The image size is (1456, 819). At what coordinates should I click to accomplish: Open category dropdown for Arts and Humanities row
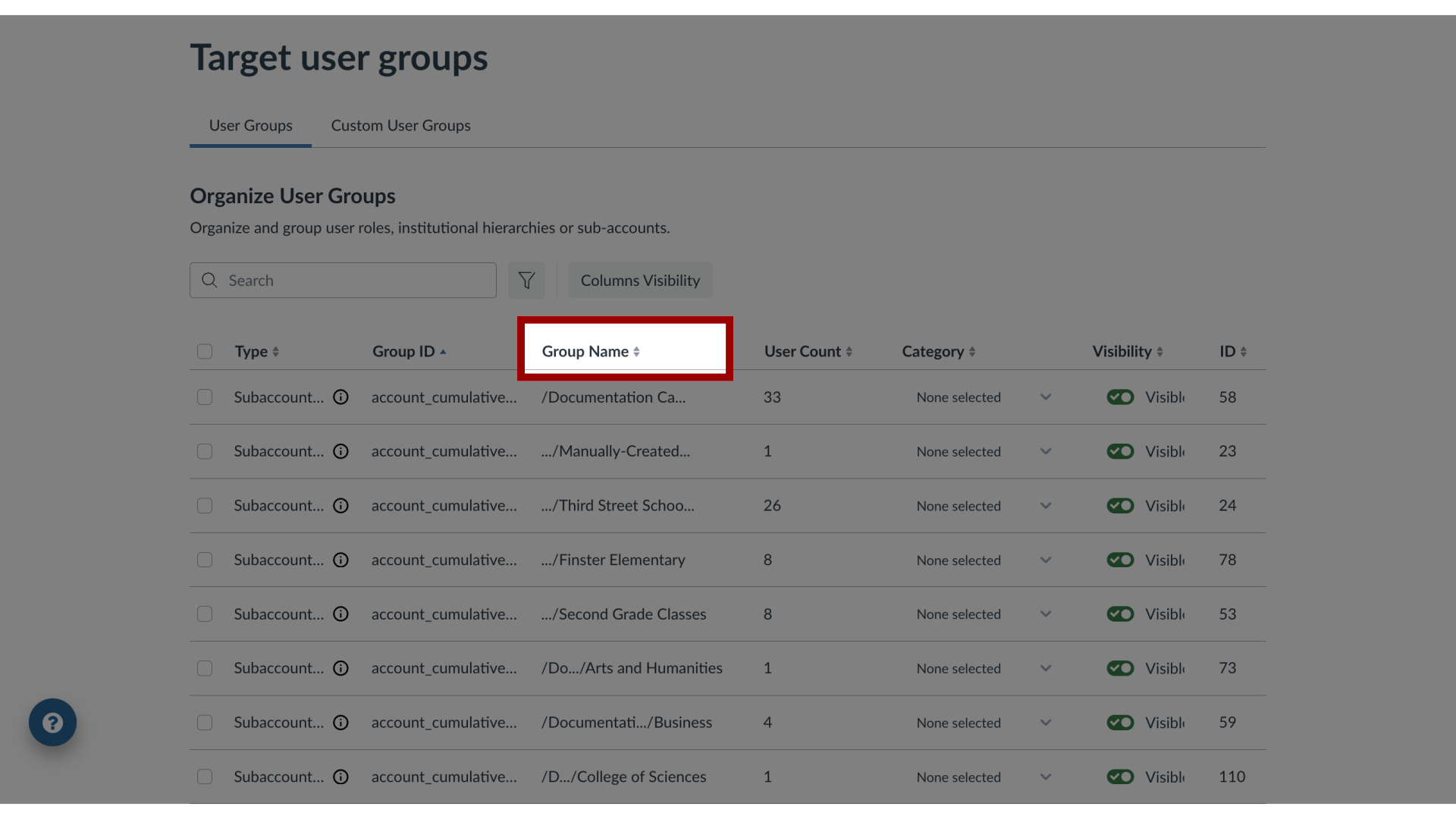984,668
